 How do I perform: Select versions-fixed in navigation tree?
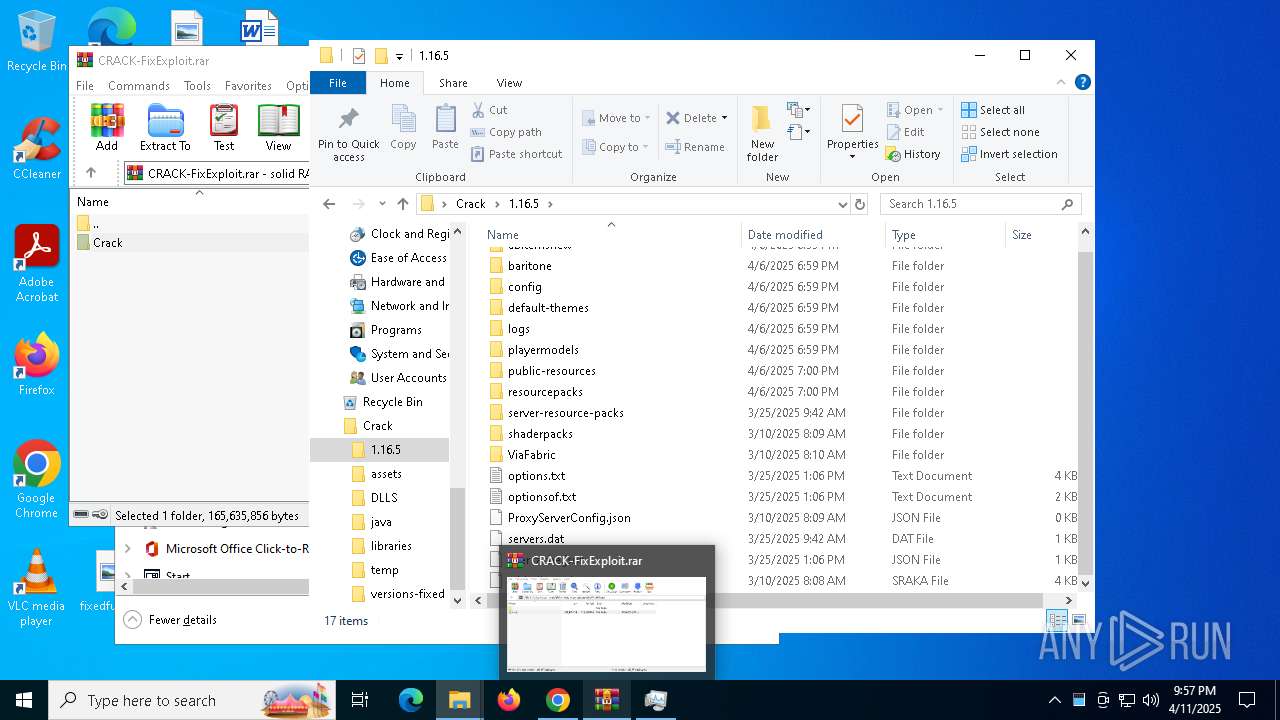point(407,594)
